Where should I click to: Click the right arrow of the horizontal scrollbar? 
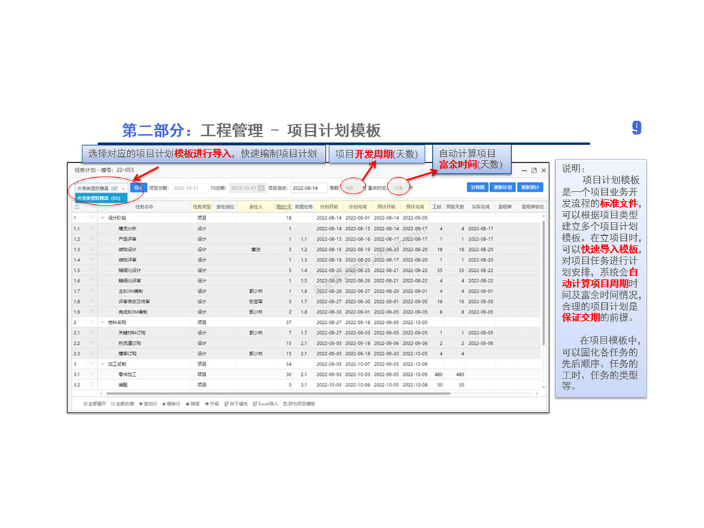tap(537, 393)
